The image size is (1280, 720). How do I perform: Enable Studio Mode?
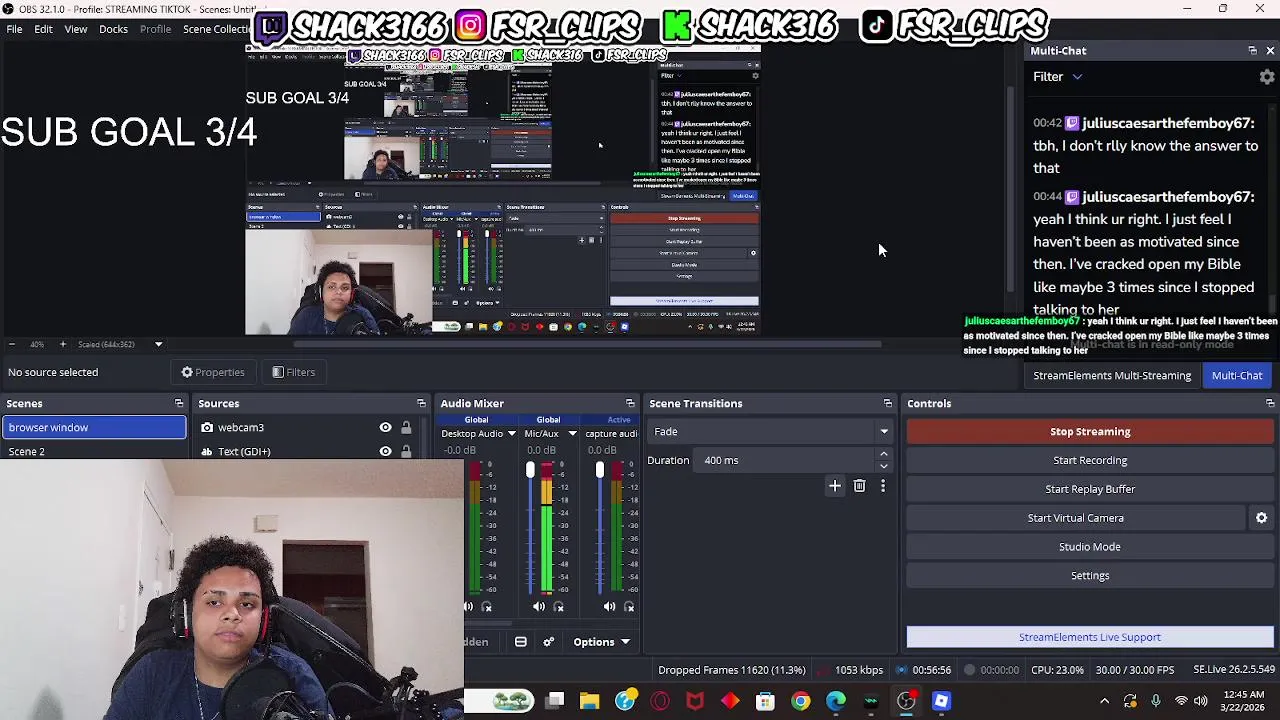point(1090,547)
